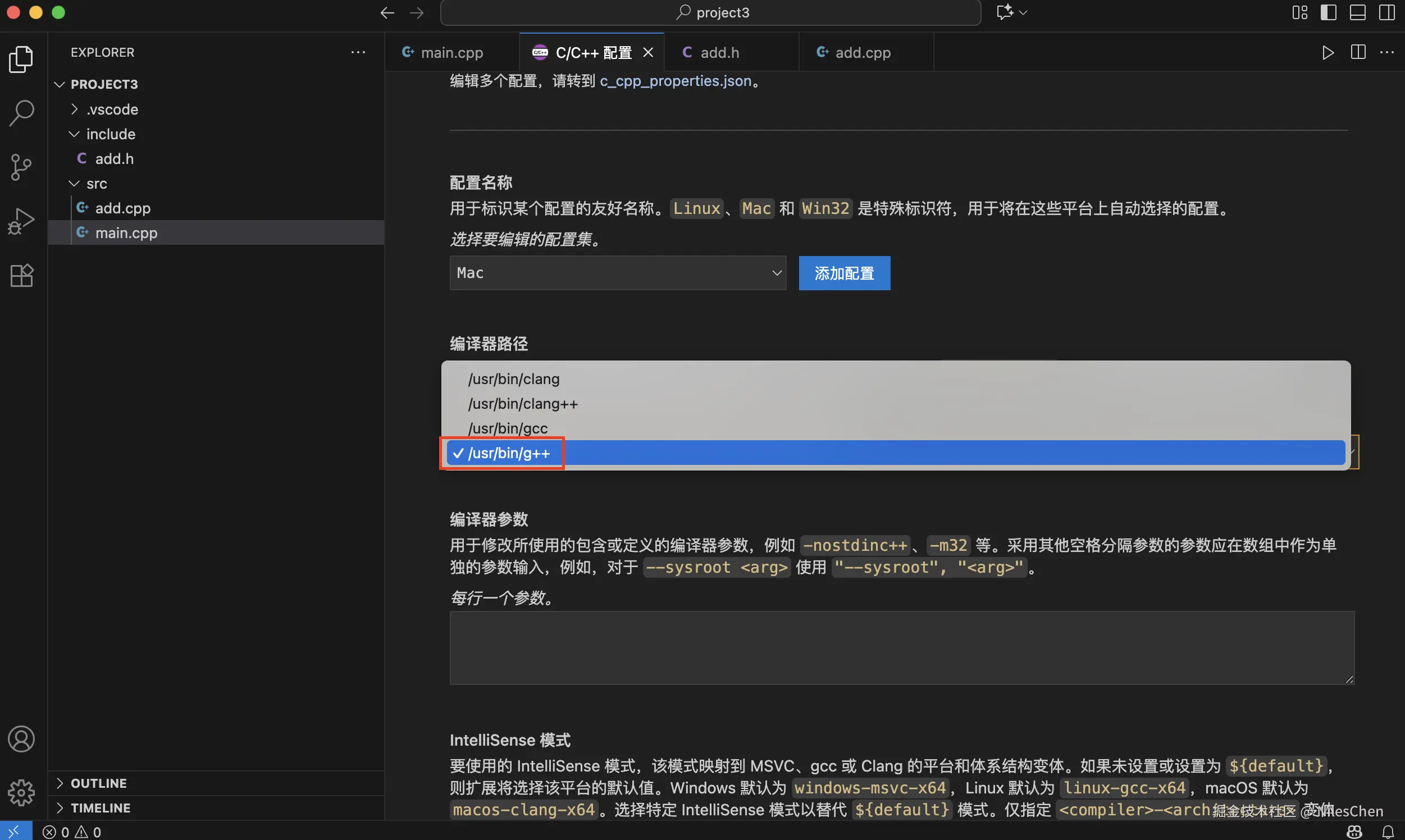Click the 添加配置 button

[844, 273]
